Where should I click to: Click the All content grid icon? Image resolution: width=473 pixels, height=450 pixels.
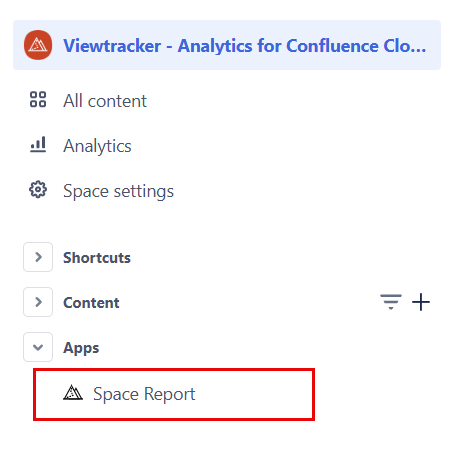tap(38, 100)
